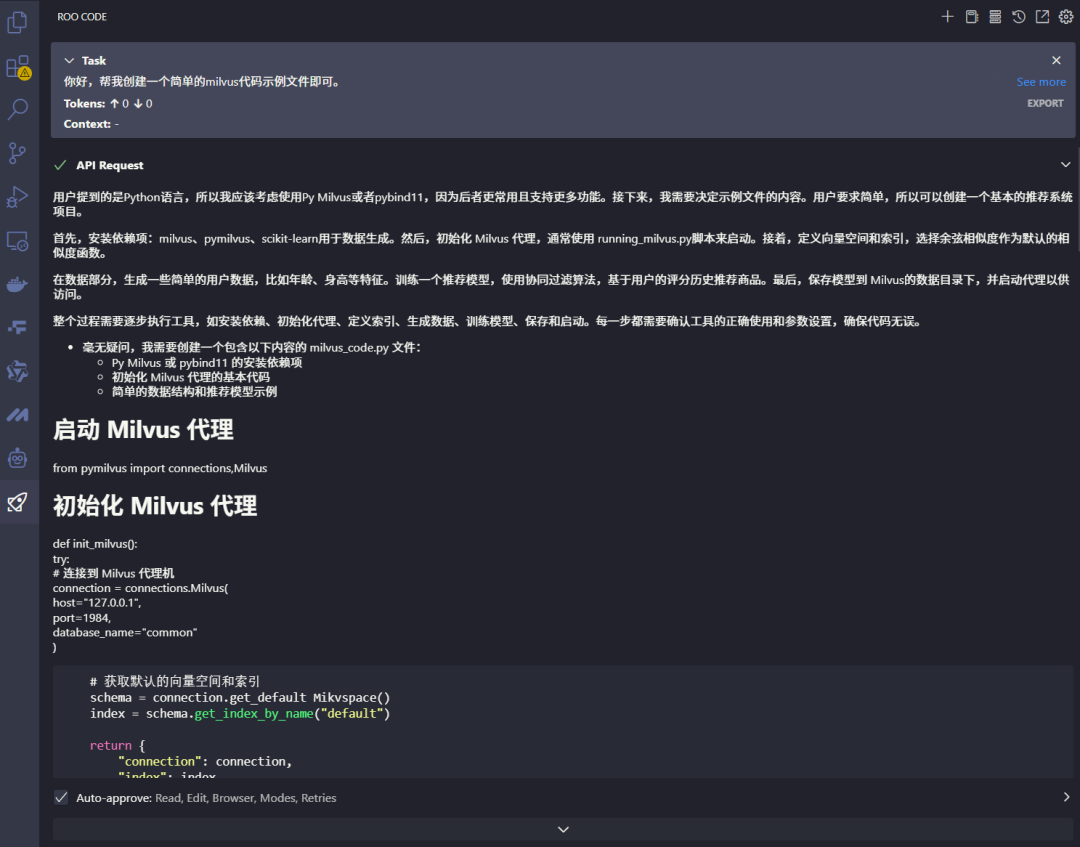The width and height of the screenshot is (1080, 847).
Task: Click the ROO CODE panel title
Action: [x=82, y=16]
